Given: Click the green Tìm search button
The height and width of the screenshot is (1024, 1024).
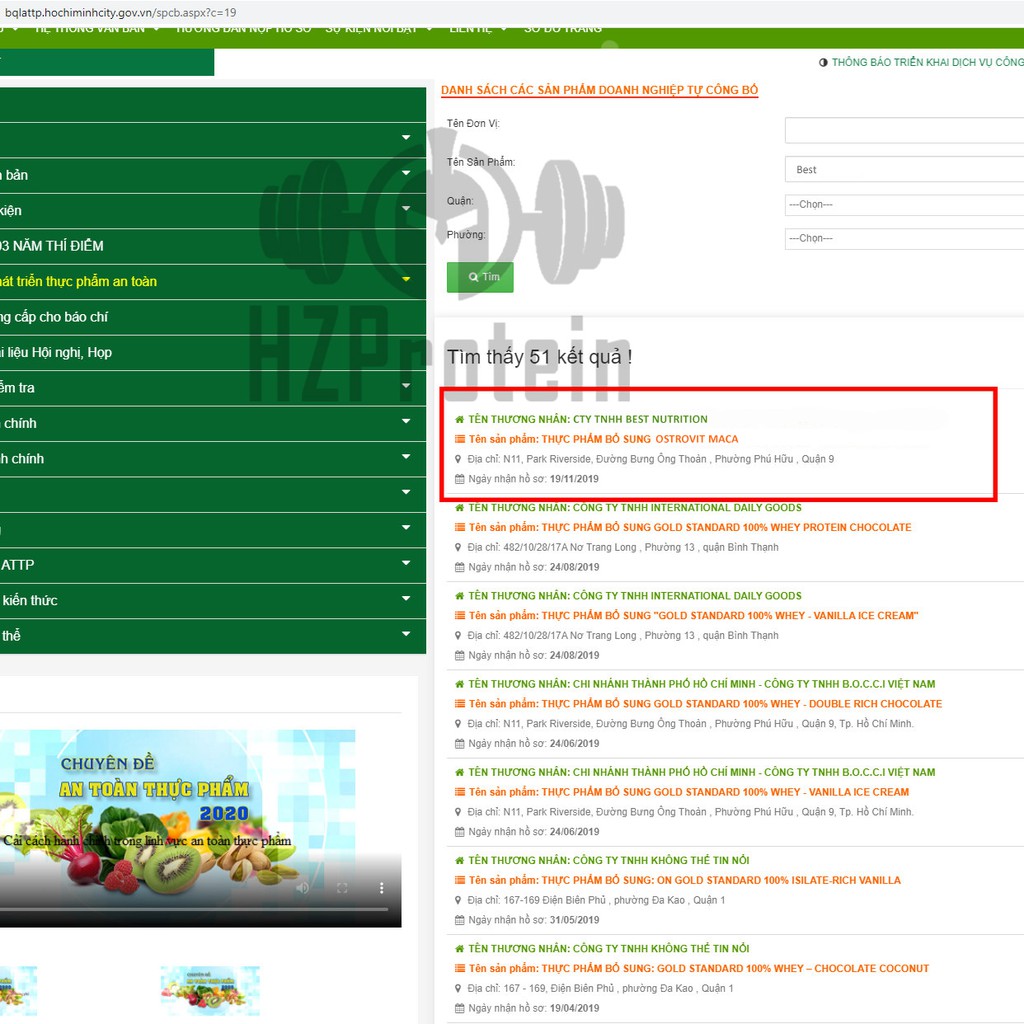Looking at the screenshot, I should [x=480, y=277].
